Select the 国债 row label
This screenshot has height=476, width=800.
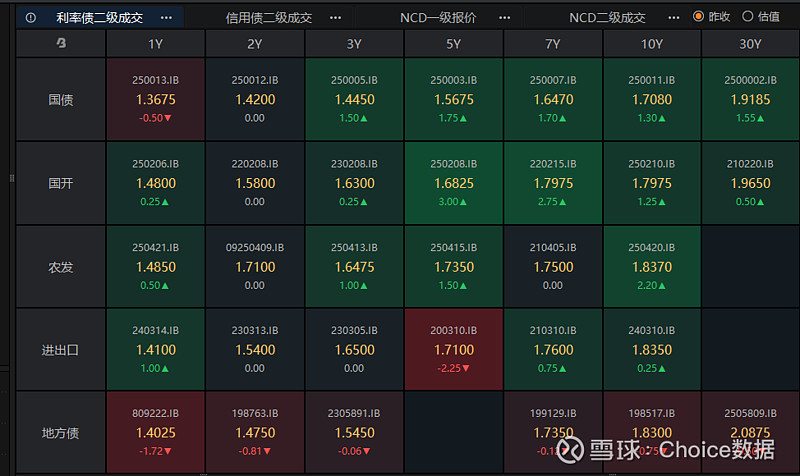[x=61, y=99]
